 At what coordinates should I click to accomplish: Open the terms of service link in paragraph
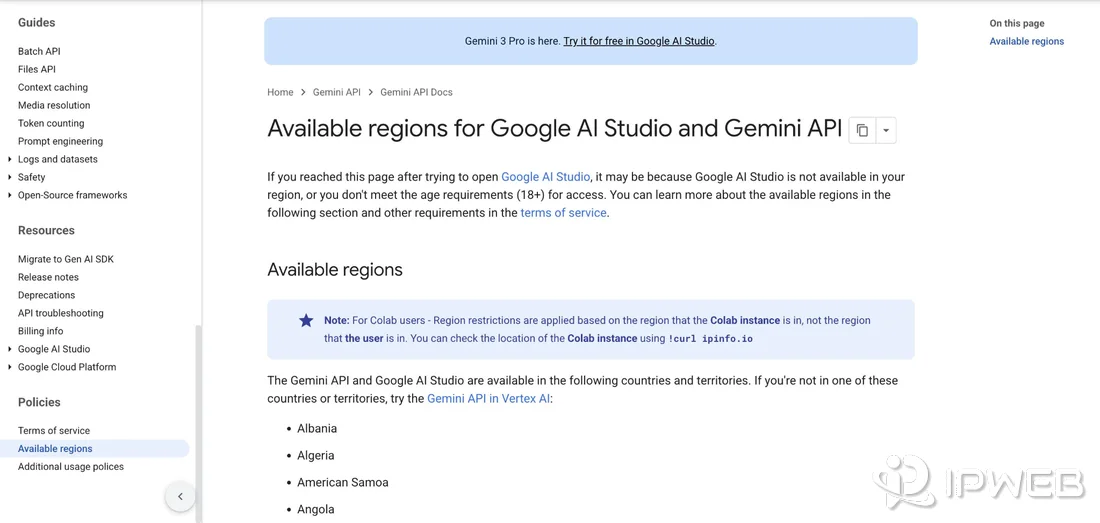563,212
